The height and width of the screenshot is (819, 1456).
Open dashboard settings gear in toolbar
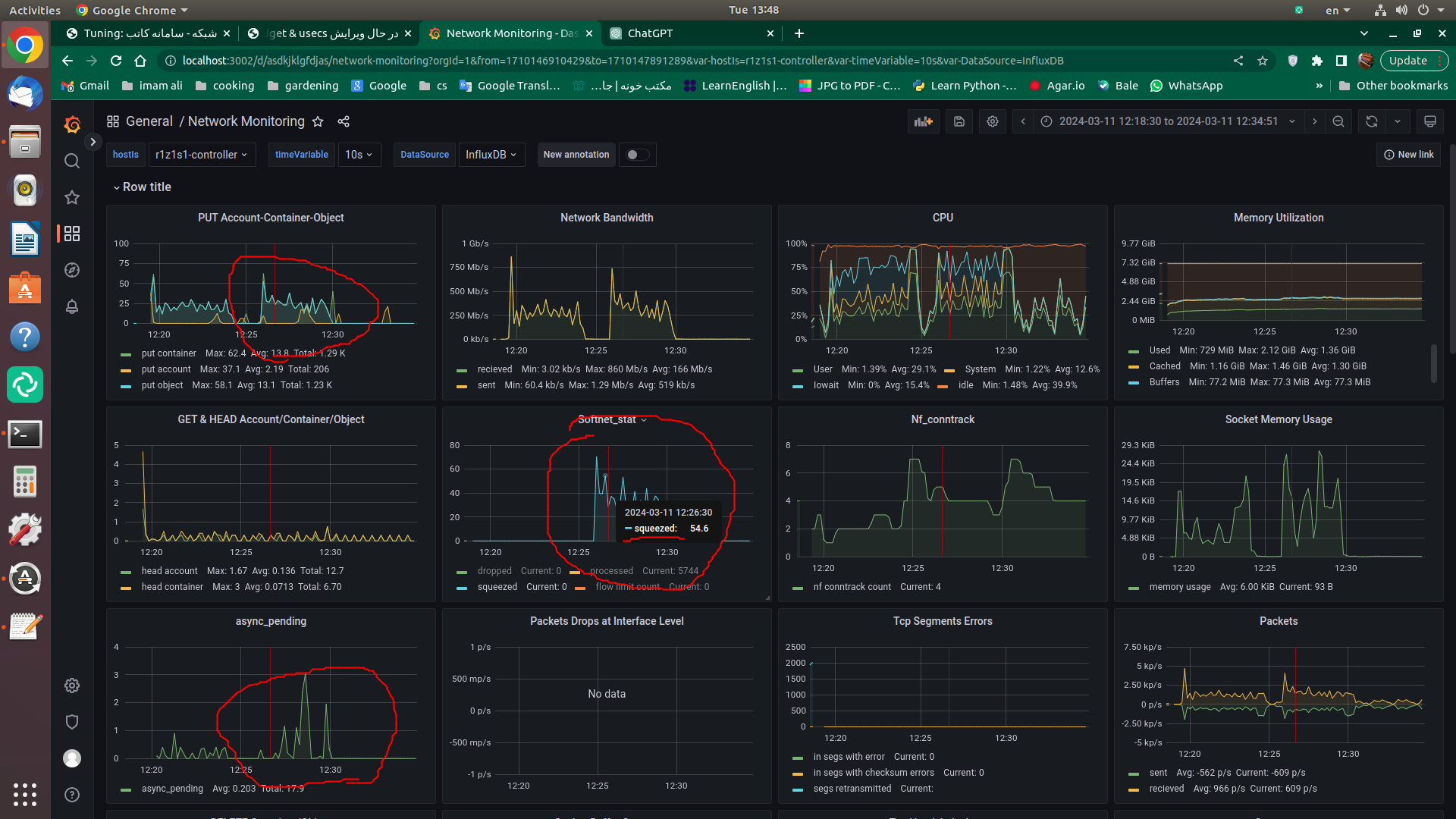(992, 121)
